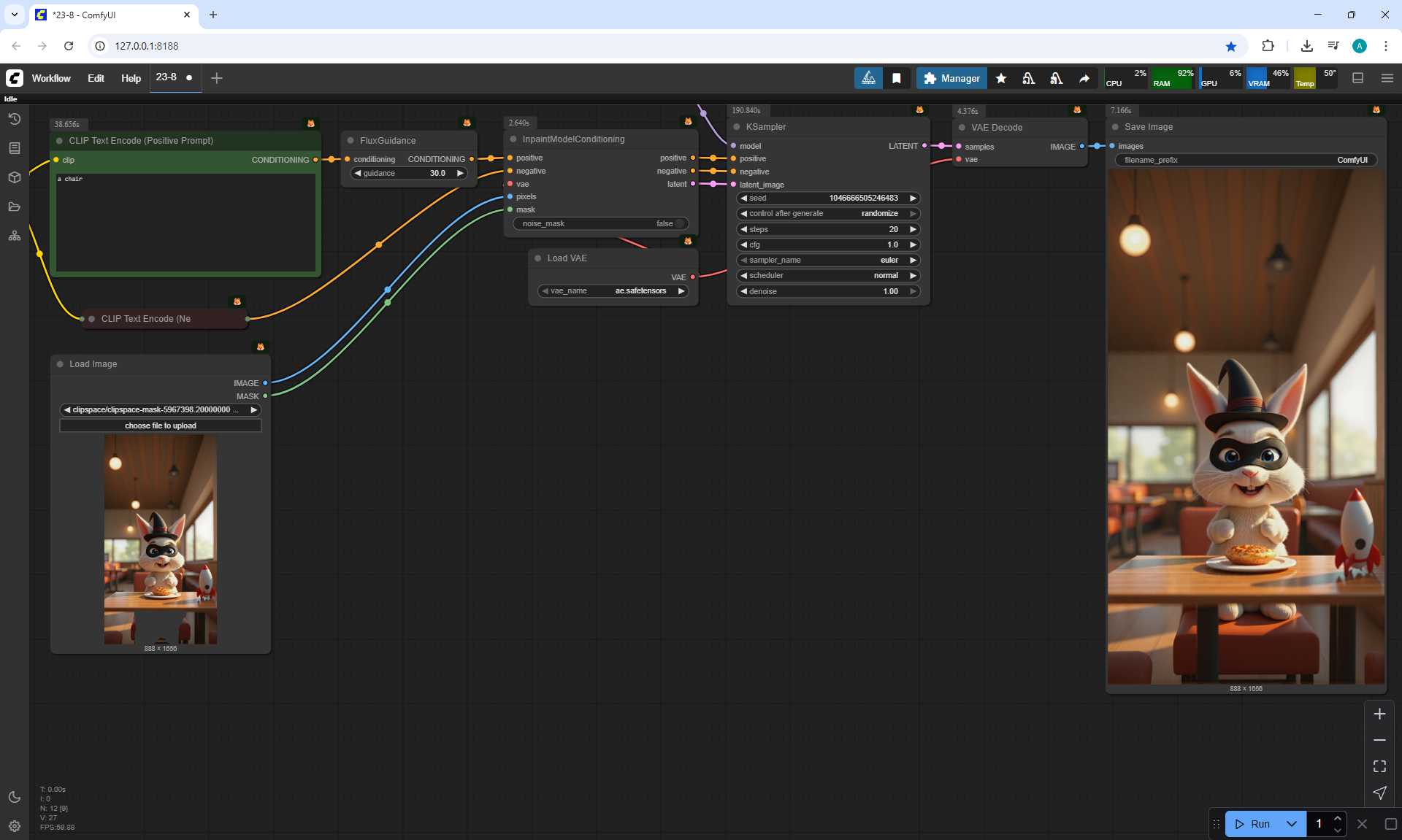Open the node library sidebar icon
The image size is (1402, 840).
click(14, 148)
